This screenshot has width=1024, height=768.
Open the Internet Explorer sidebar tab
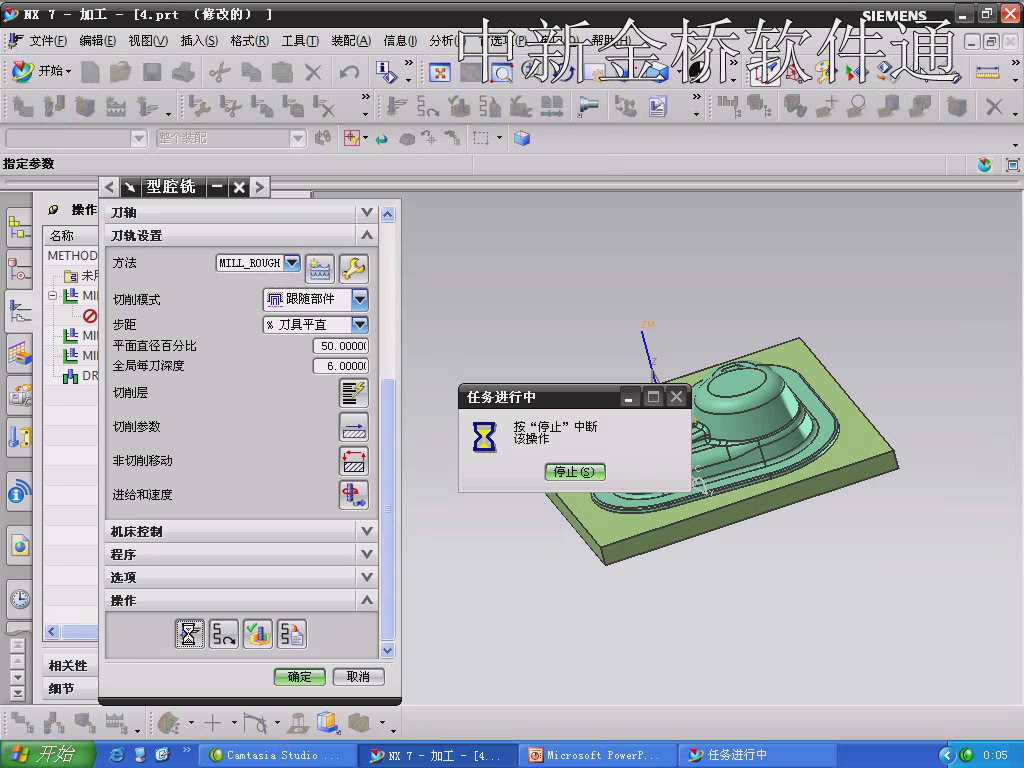[20, 545]
